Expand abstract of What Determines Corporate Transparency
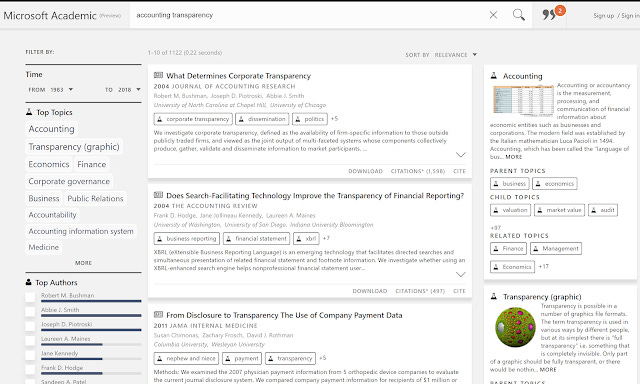The width and height of the screenshot is (640, 384). [x=460, y=155]
